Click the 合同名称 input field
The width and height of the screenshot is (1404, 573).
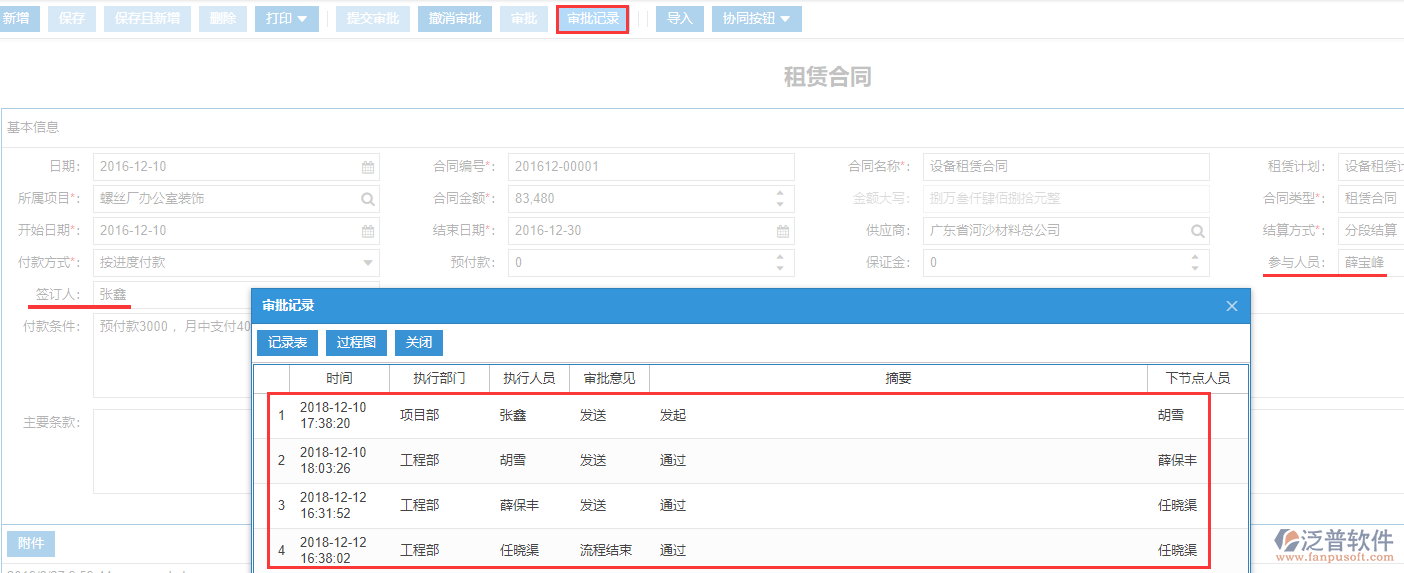(x=1065, y=167)
